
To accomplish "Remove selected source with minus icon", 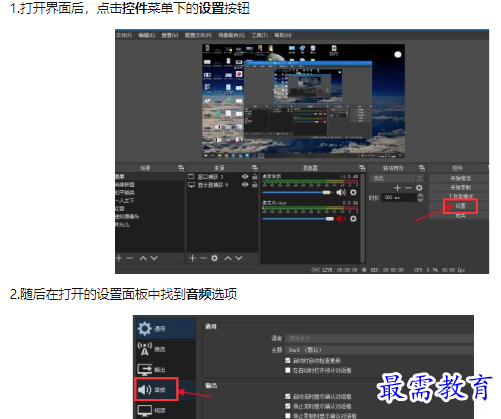I will pos(203,258).
